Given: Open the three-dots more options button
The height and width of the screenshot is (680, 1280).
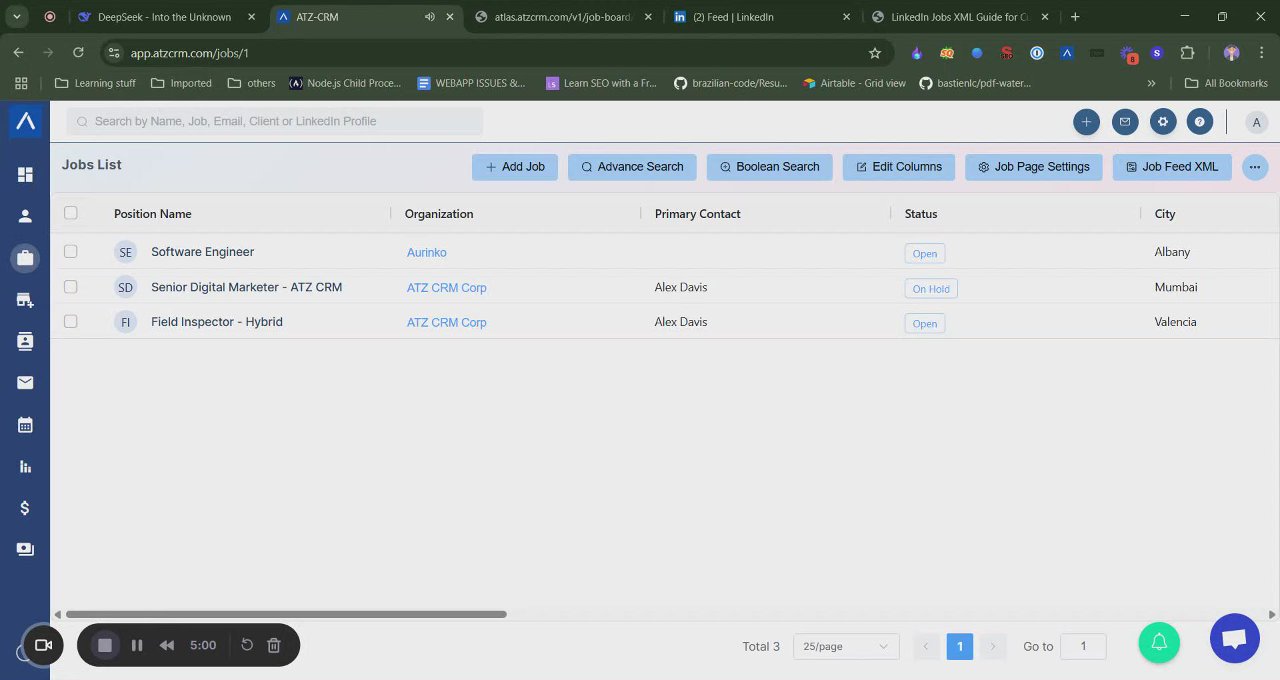Looking at the screenshot, I should point(1255,167).
